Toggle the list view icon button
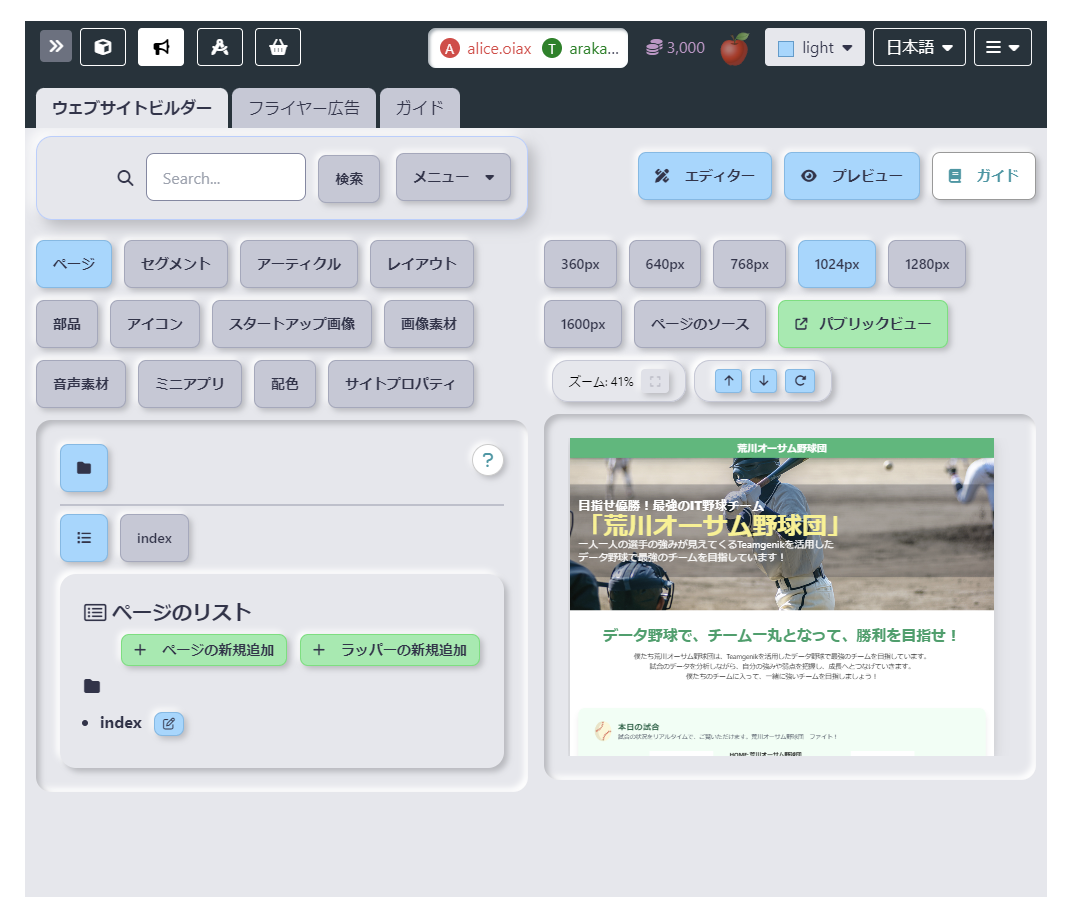This screenshot has height=918, width=1072. [83, 538]
